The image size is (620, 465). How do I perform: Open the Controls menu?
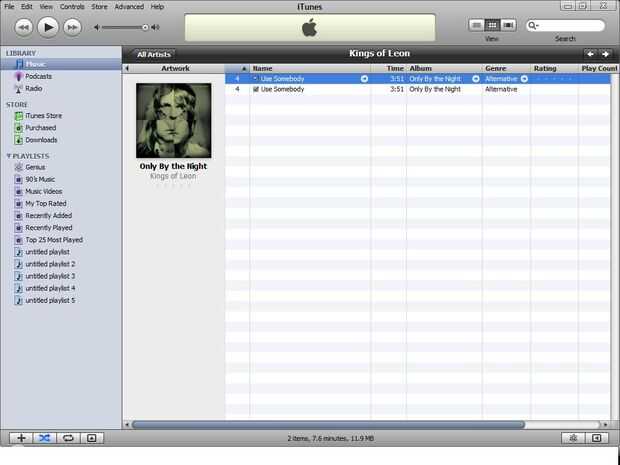(72, 7)
